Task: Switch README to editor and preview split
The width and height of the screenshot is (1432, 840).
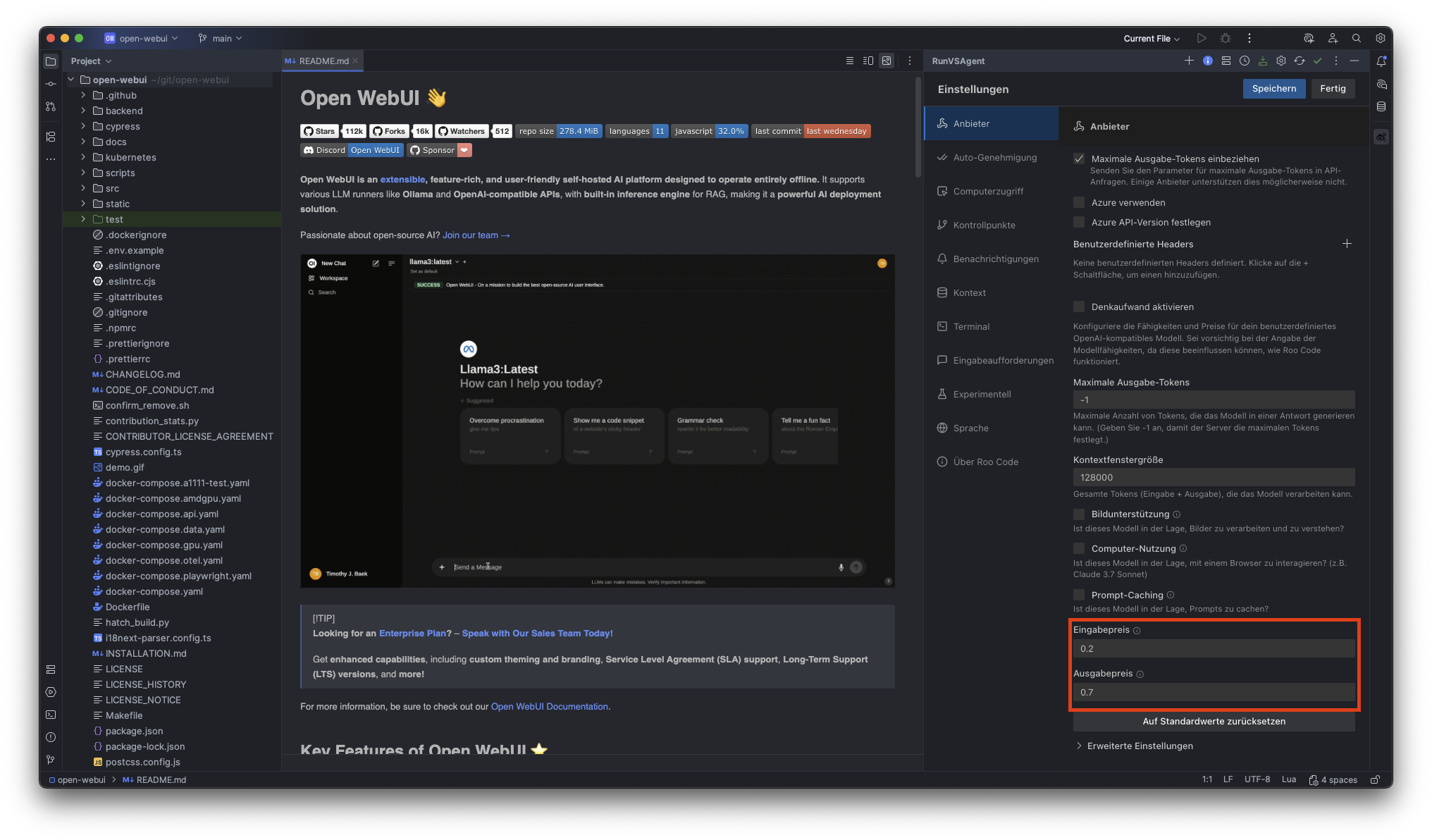Action: click(x=868, y=61)
